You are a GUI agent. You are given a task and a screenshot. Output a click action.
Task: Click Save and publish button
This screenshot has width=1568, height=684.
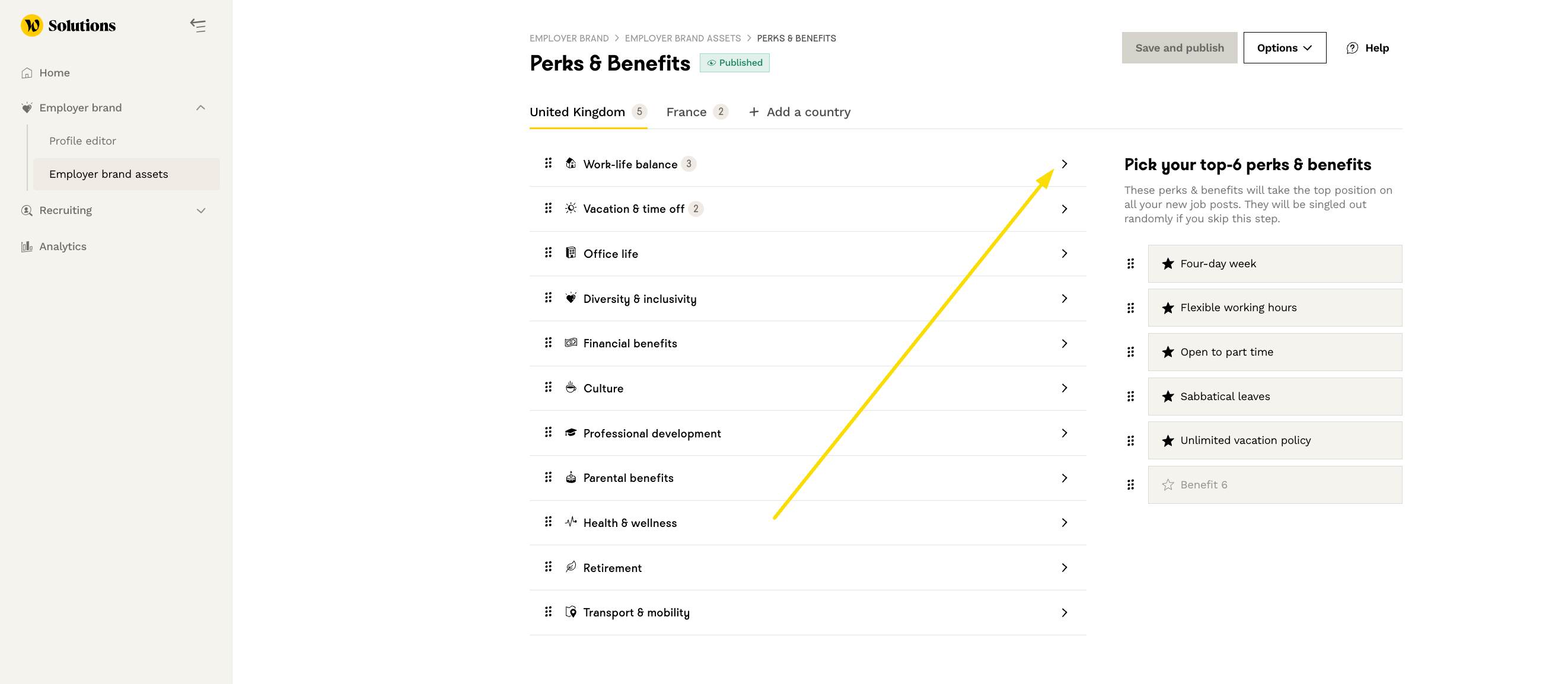click(x=1179, y=48)
